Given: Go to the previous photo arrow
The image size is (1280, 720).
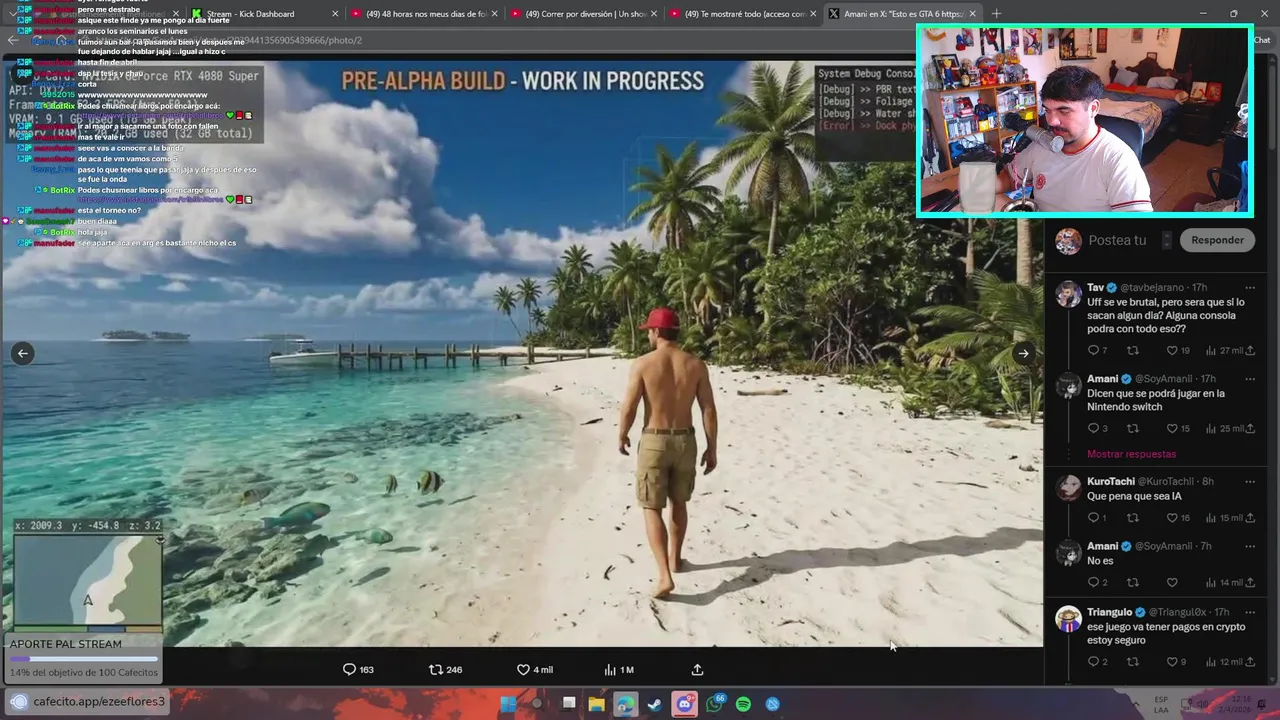Looking at the screenshot, I should pyautogui.click(x=23, y=353).
